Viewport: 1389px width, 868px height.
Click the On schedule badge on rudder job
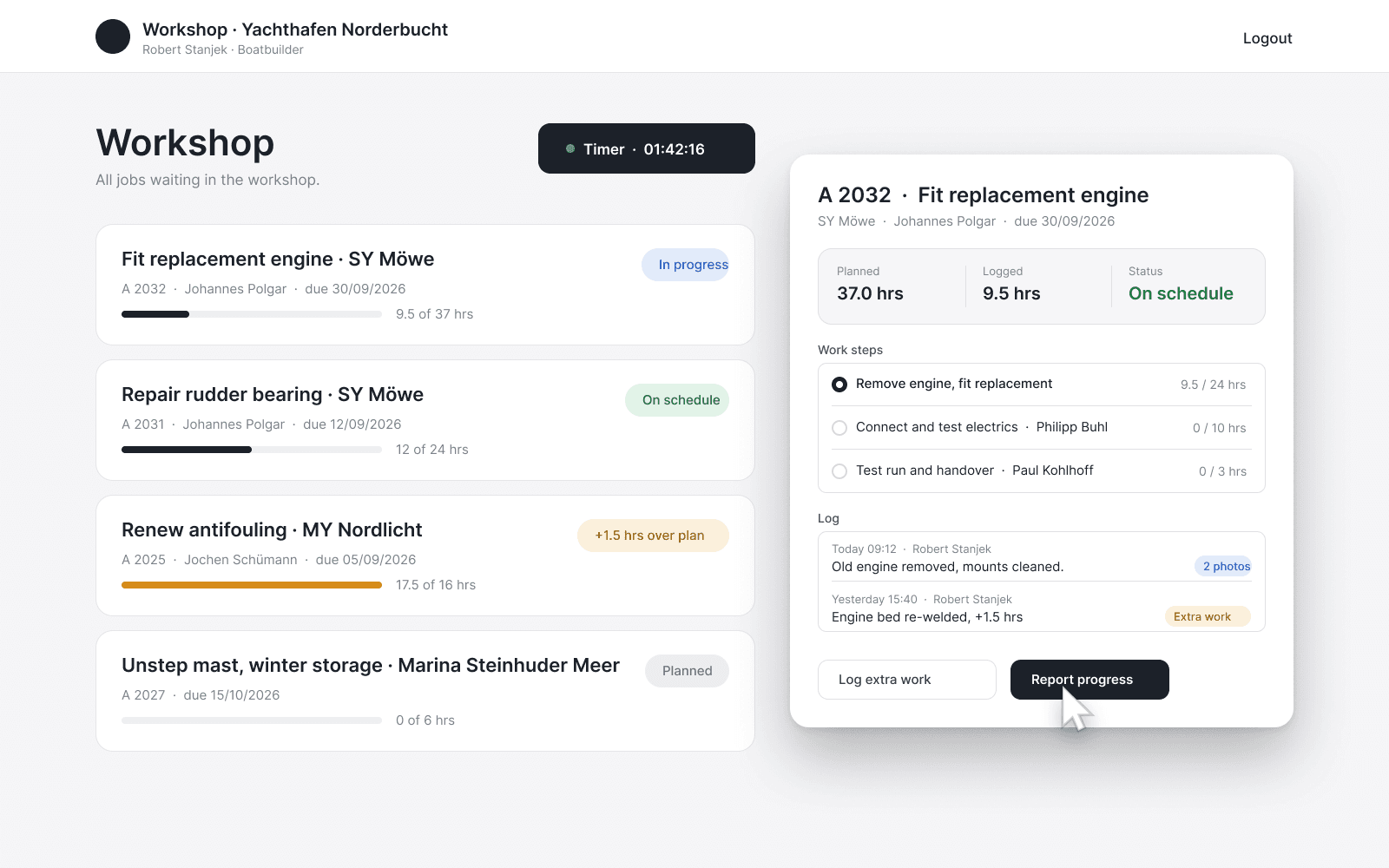coord(677,400)
